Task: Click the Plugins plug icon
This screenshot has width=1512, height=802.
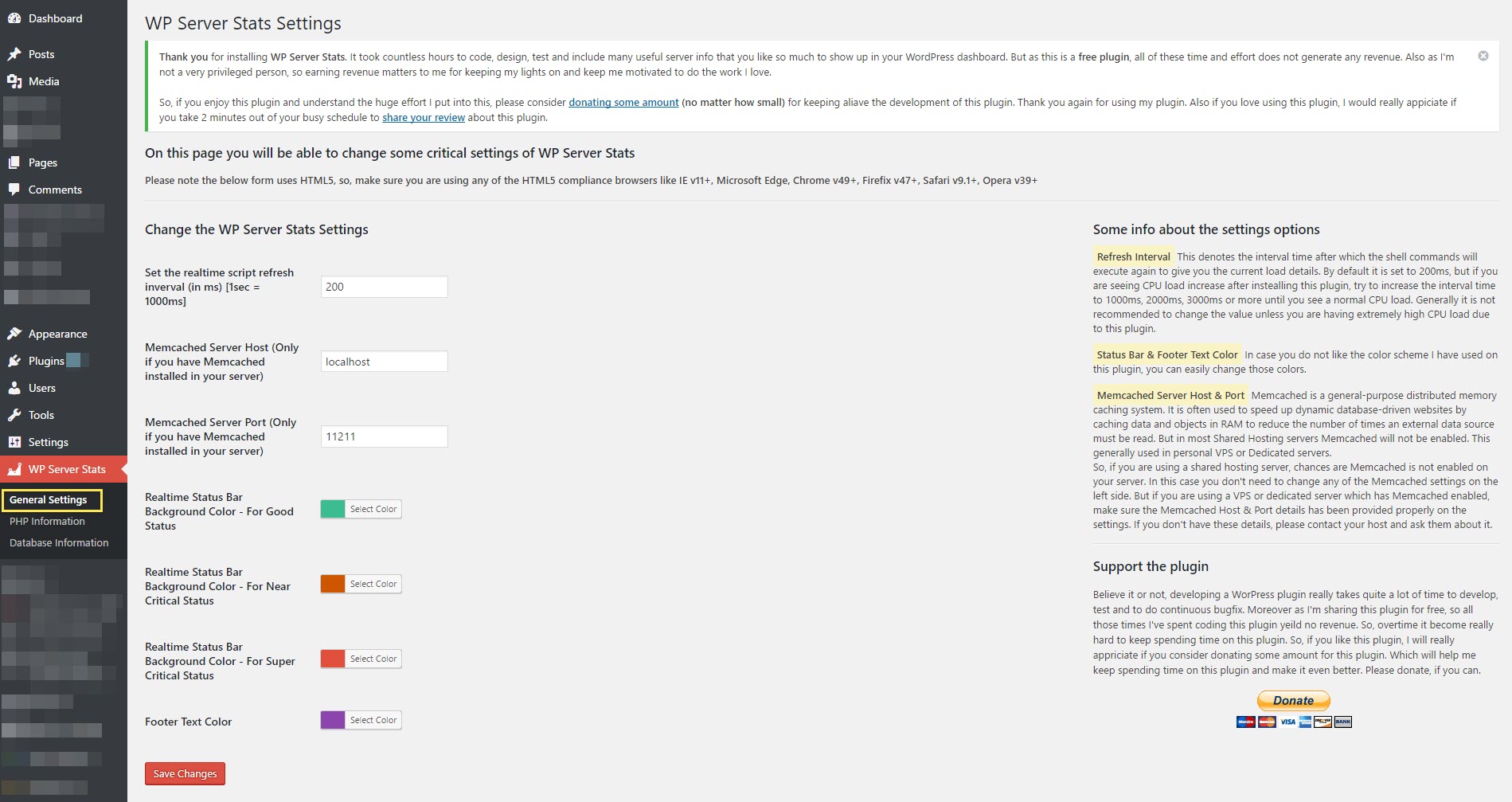Action: (14, 361)
